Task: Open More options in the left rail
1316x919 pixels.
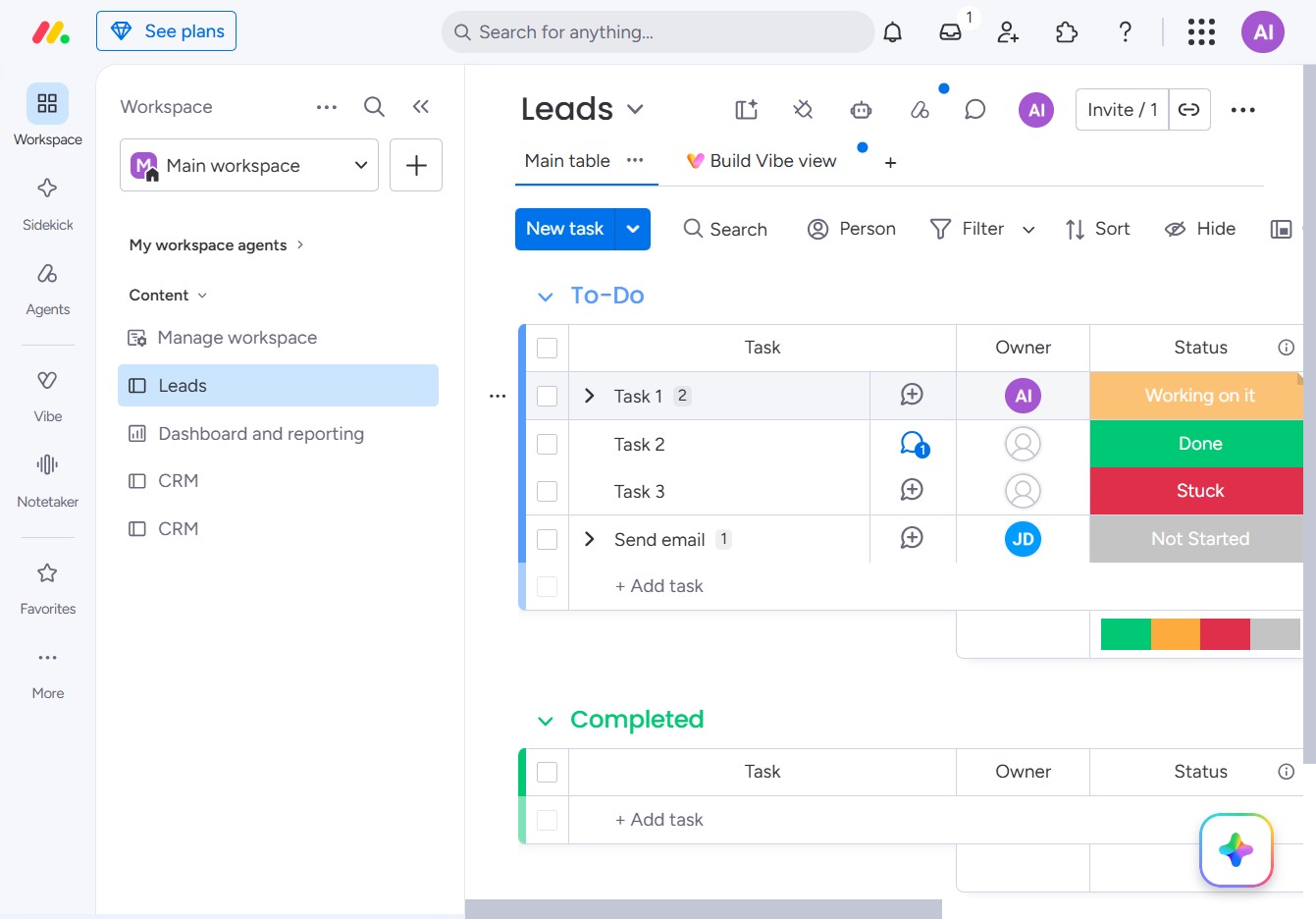Action: click(x=47, y=673)
